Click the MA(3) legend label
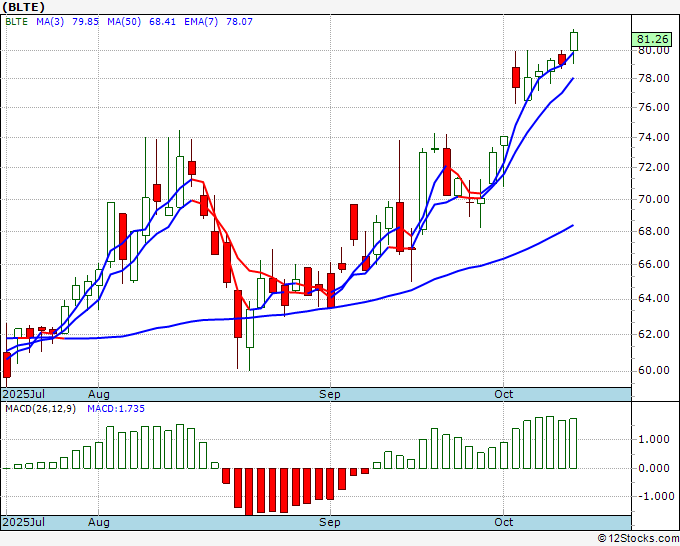680x546 pixels. (50, 22)
